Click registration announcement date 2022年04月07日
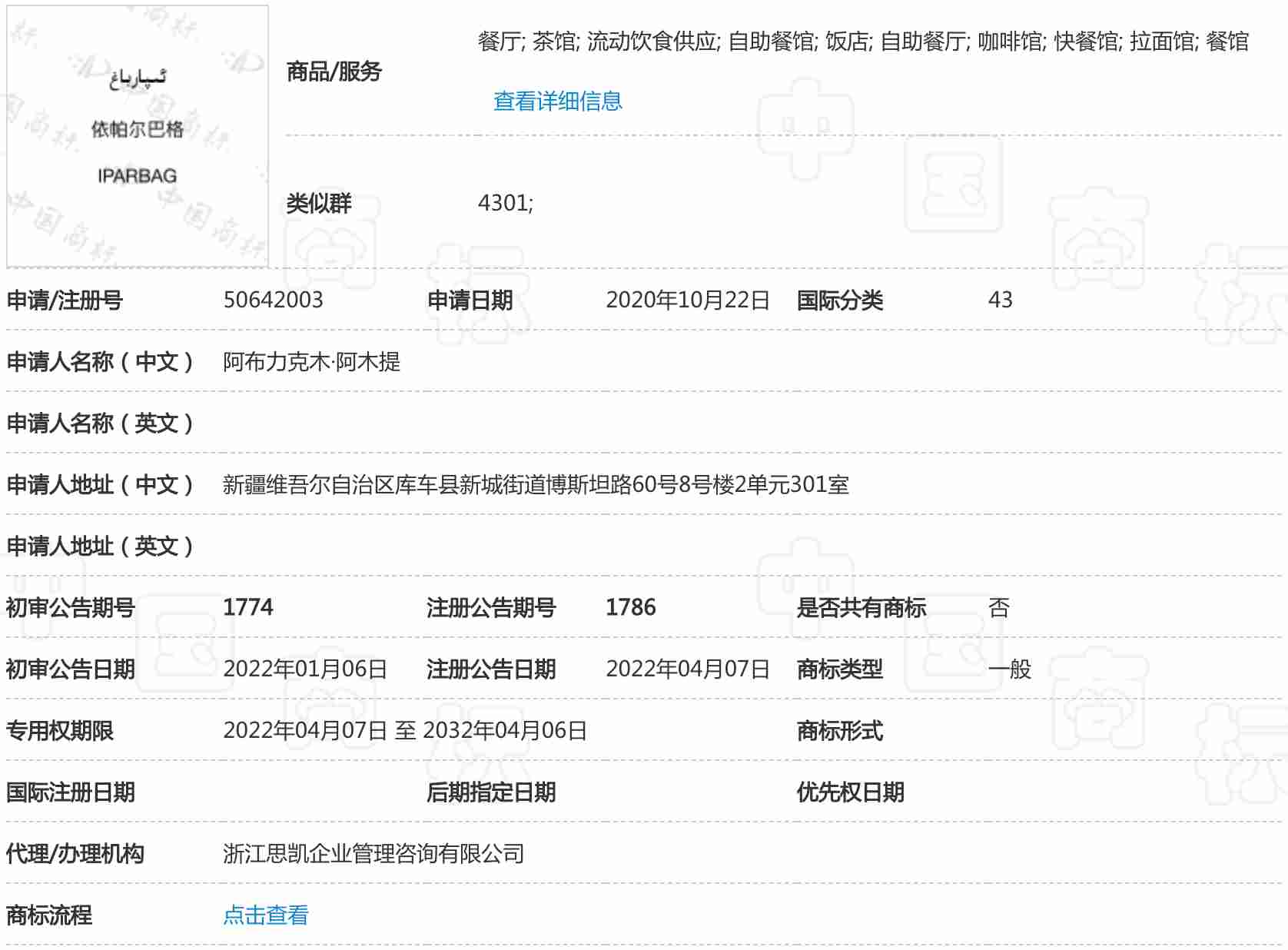The width and height of the screenshot is (1288, 950). coord(687,669)
